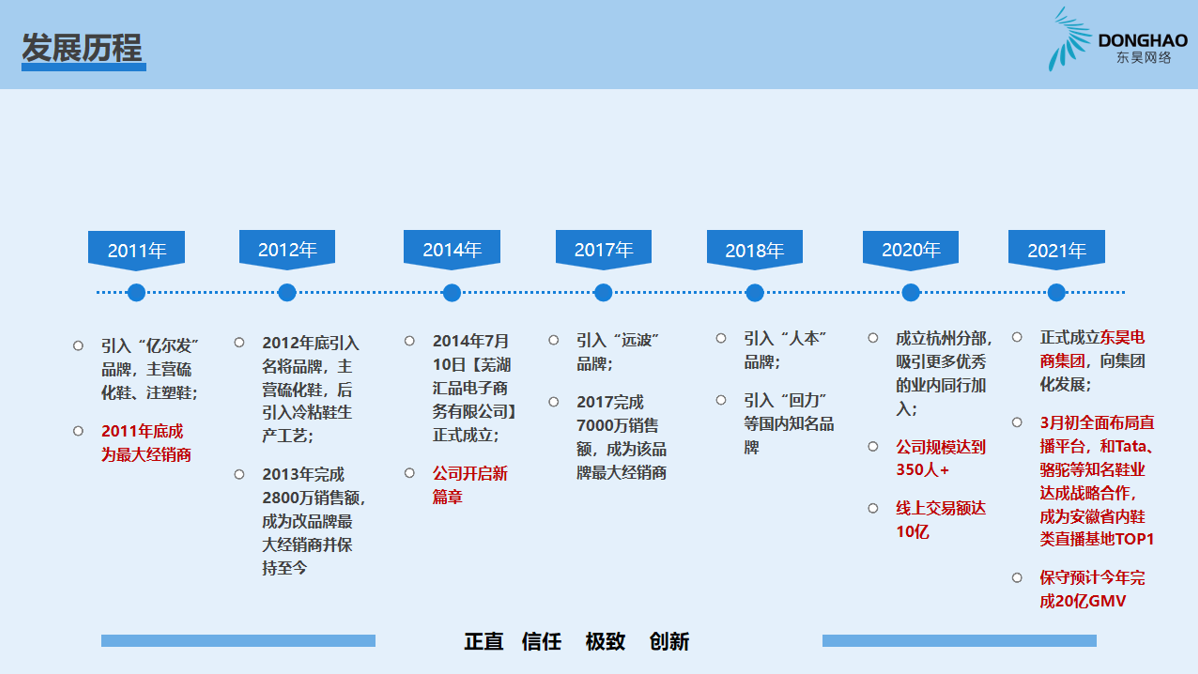
Task: Click the timeline dot below 2014年
Action: pos(452,293)
